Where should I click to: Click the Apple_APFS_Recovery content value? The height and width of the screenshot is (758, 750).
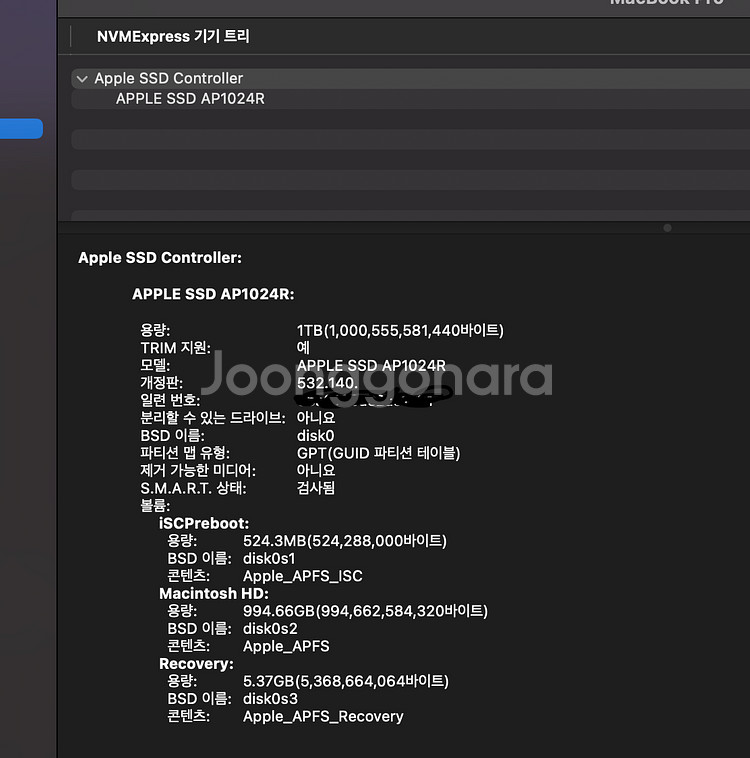point(323,716)
